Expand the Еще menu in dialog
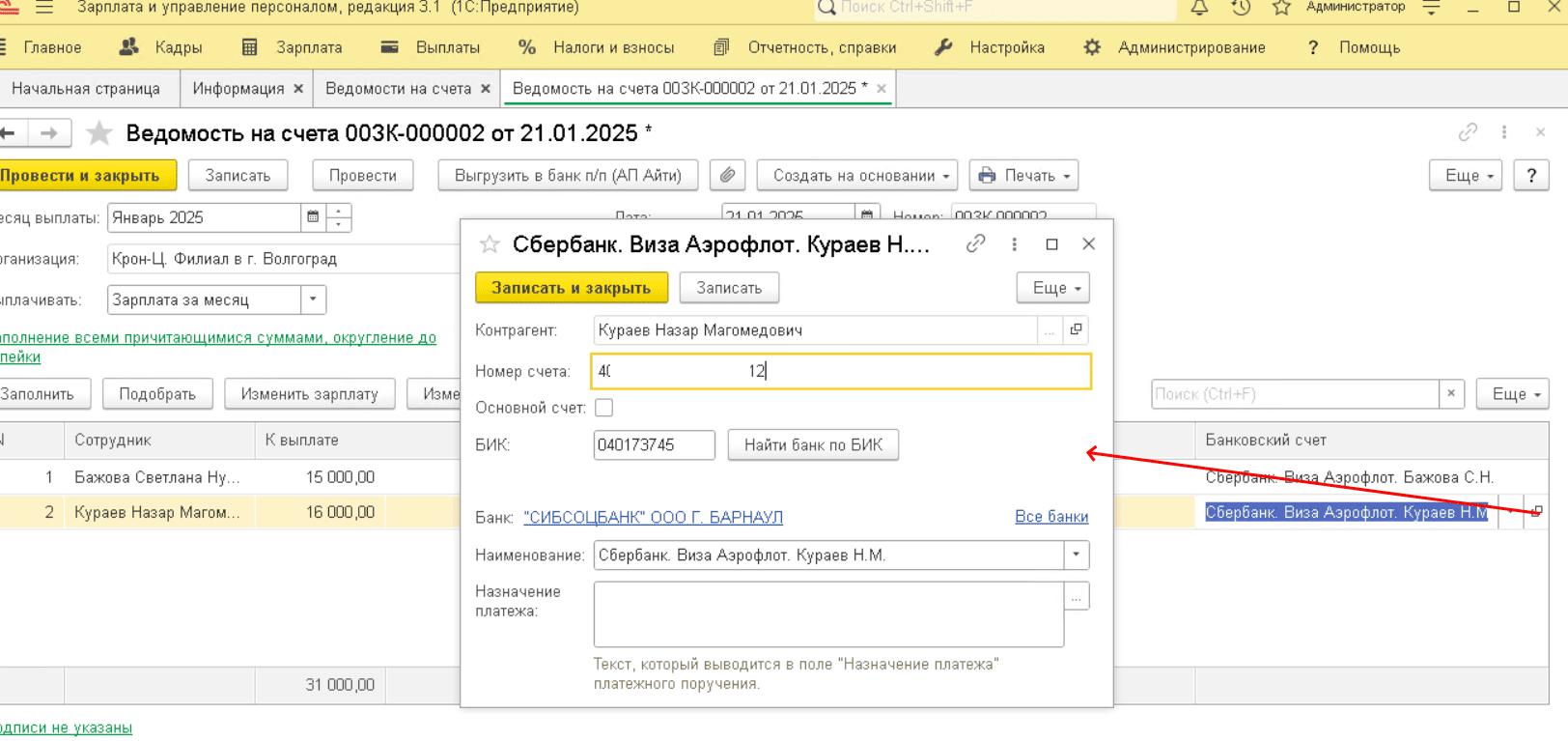This screenshot has height=741, width=1568. (x=1052, y=288)
